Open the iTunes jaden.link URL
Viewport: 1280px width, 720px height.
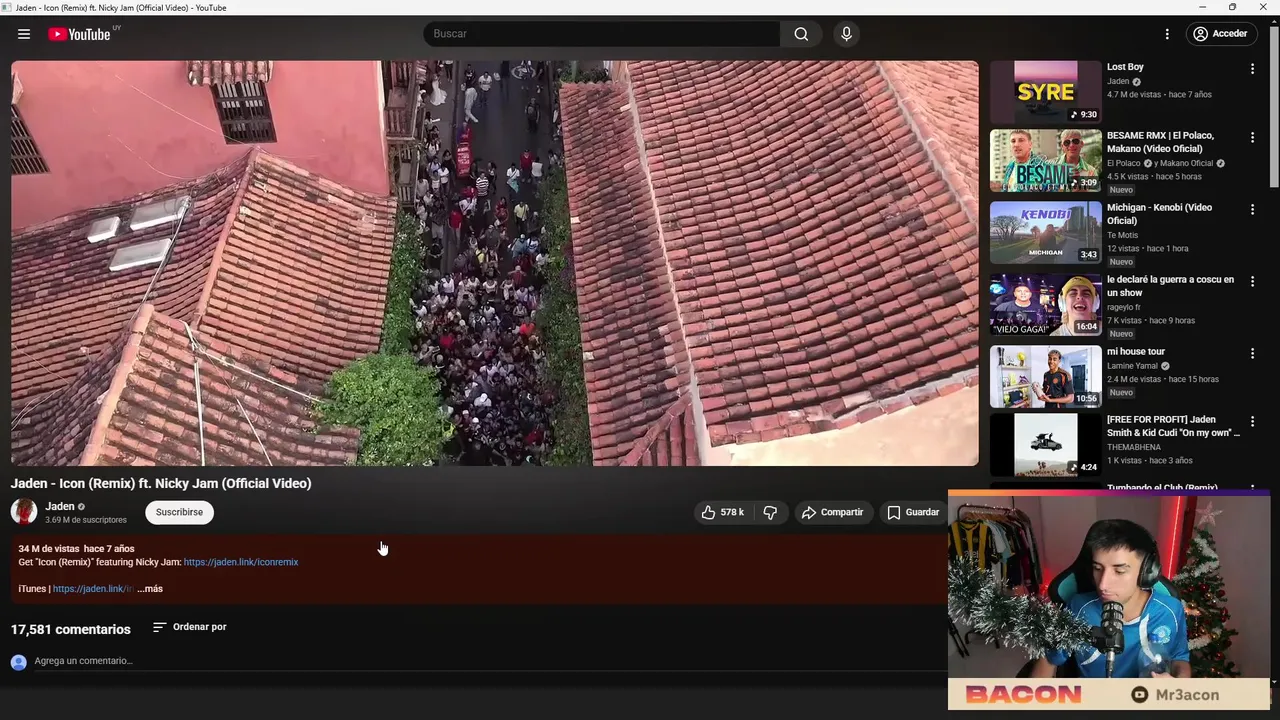(93, 589)
